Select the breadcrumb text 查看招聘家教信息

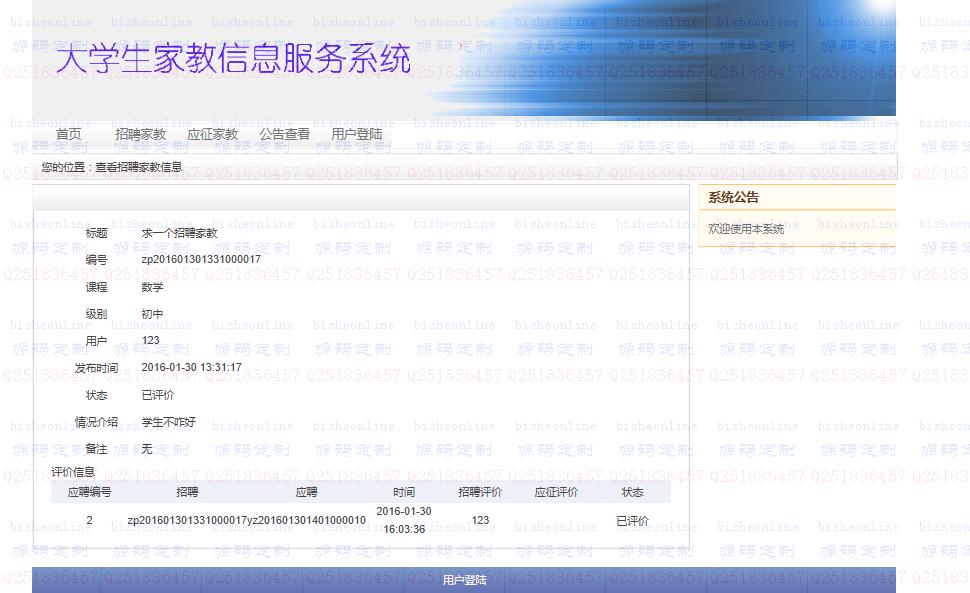tap(139, 167)
